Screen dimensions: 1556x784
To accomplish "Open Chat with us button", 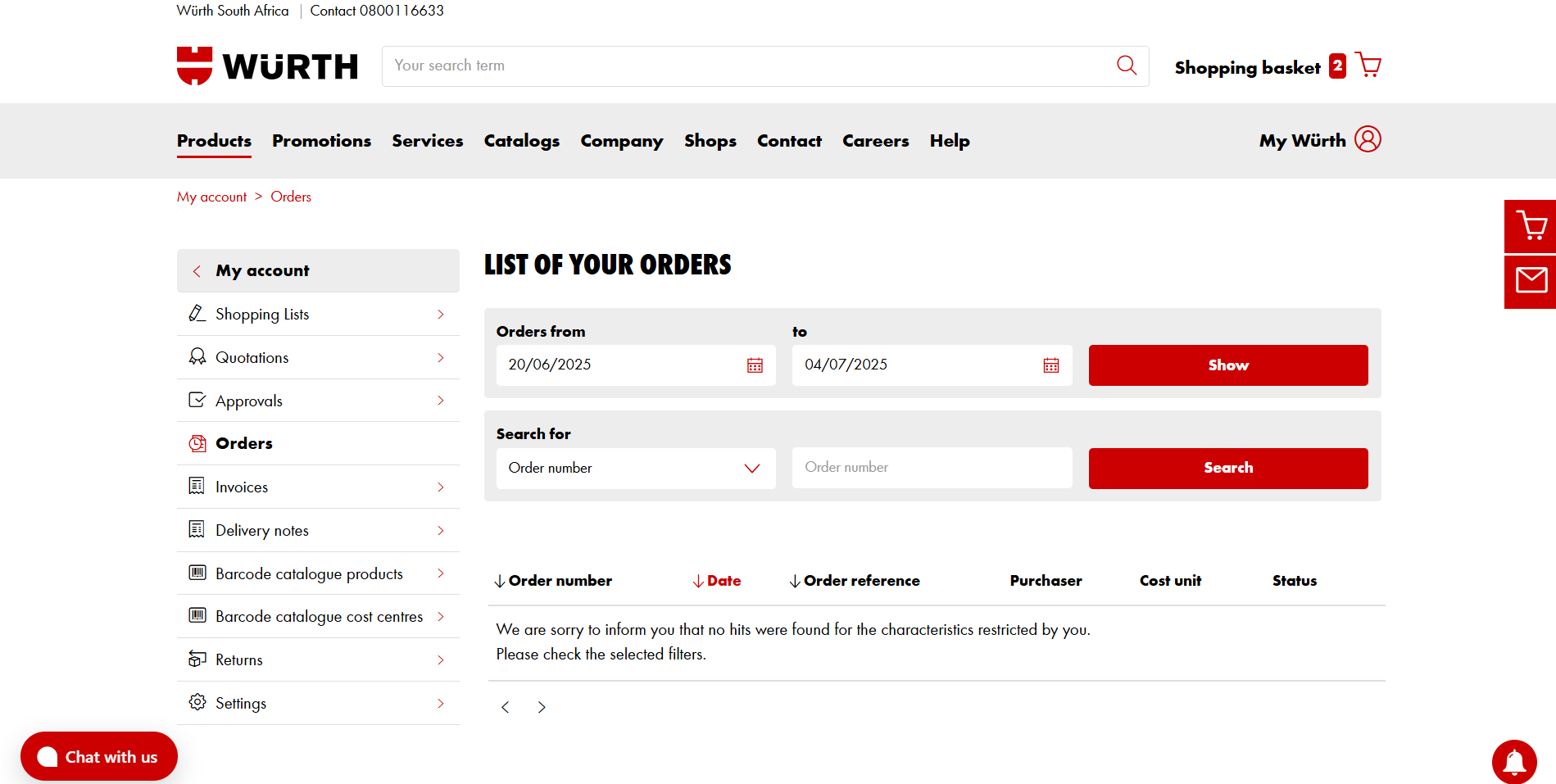I will [99, 757].
